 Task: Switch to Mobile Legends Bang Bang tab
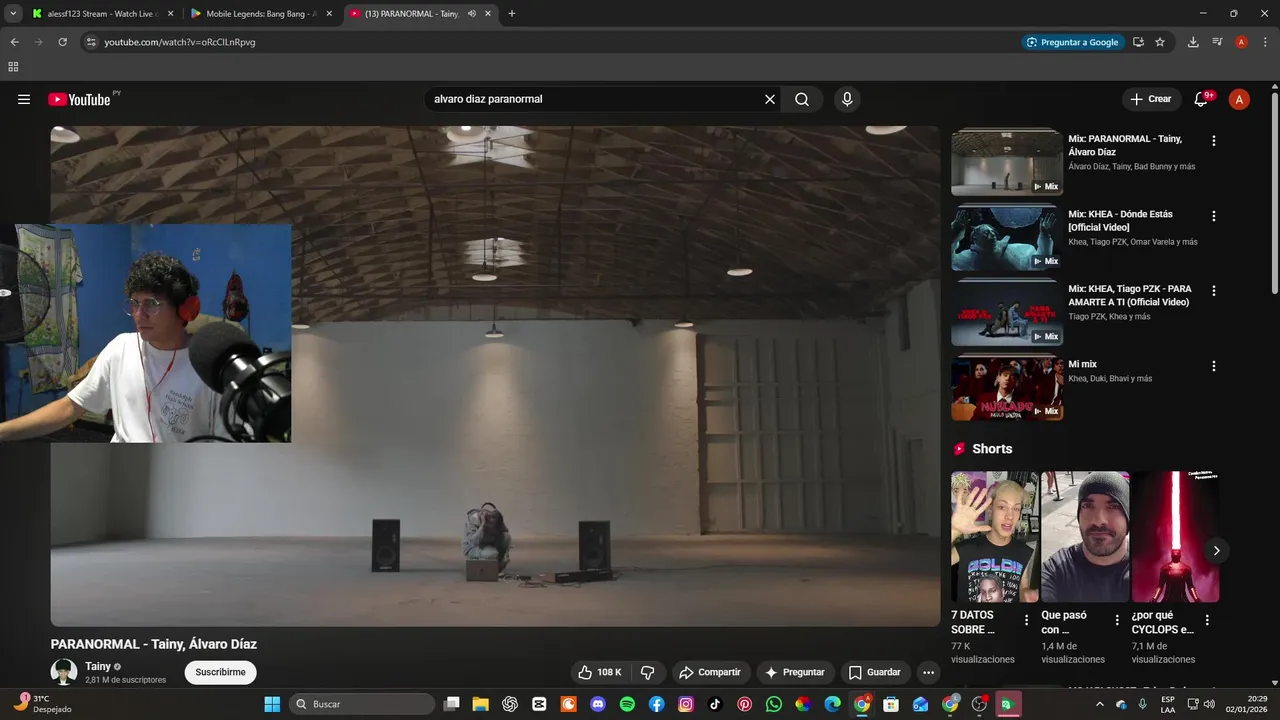click(260, 14)
